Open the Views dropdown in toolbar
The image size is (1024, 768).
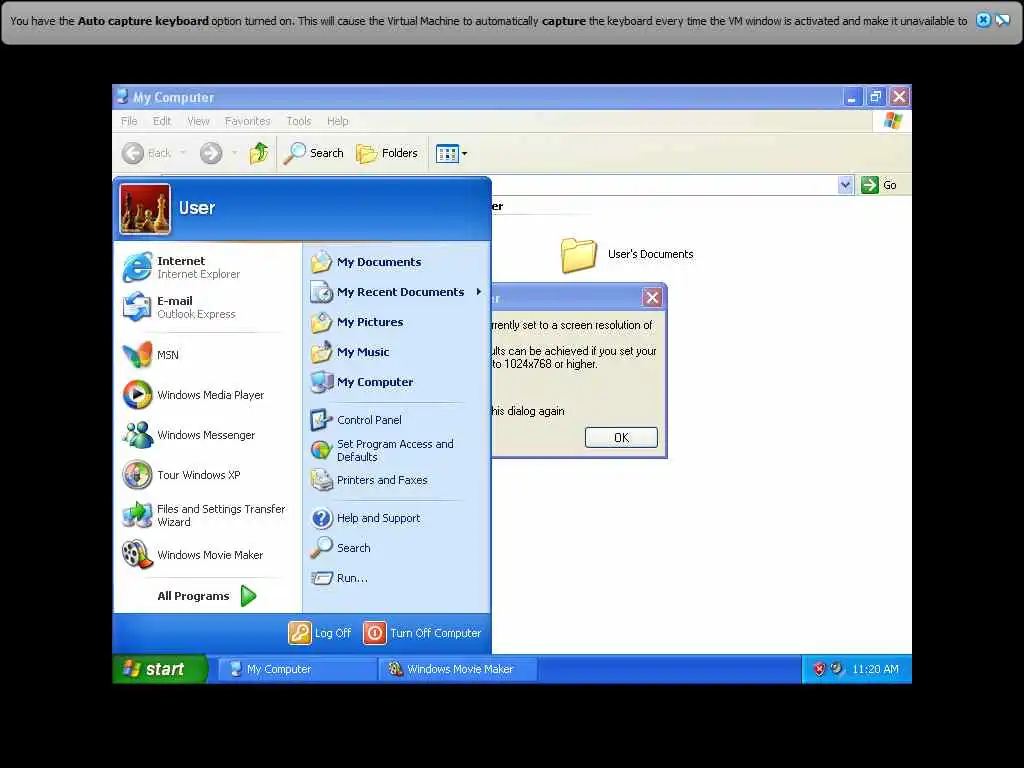pos(451,153)
